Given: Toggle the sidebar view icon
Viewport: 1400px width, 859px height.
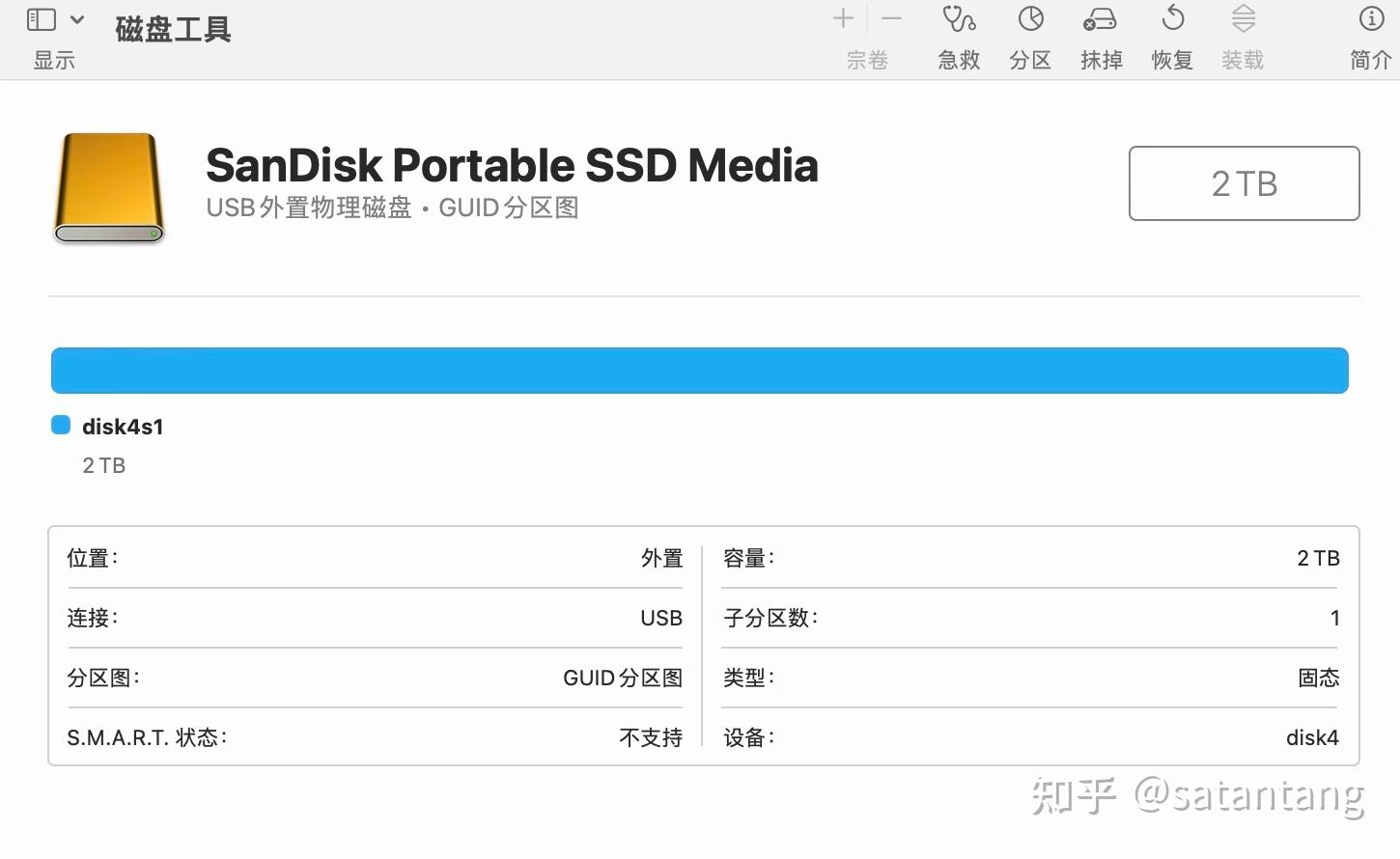Looking at the screenshot, I should tap(42, 19).
